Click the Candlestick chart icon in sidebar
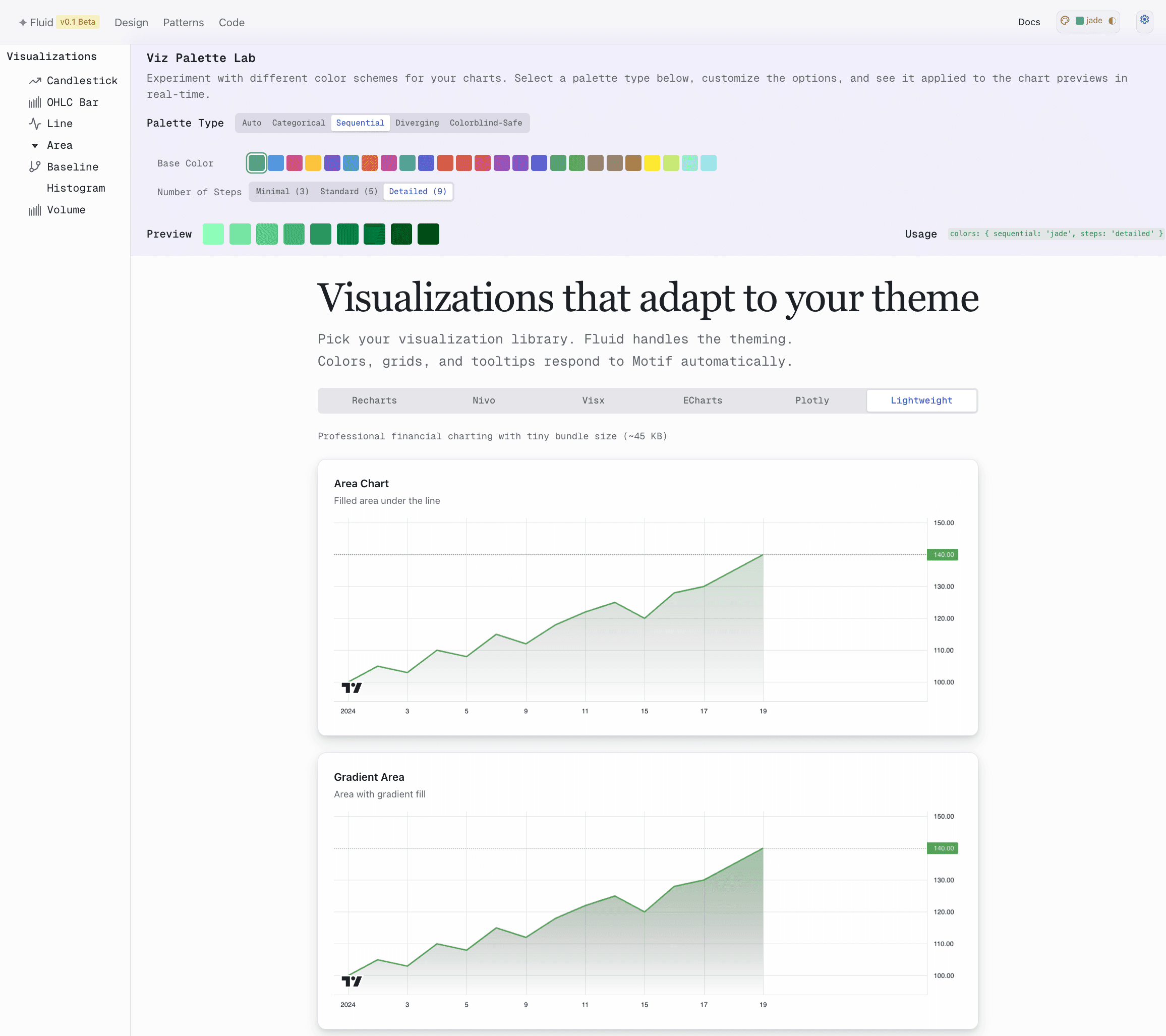Image resolution: width=1166 pixels, height=1036 pixels. pyautogui.click(x=35, y=81)
